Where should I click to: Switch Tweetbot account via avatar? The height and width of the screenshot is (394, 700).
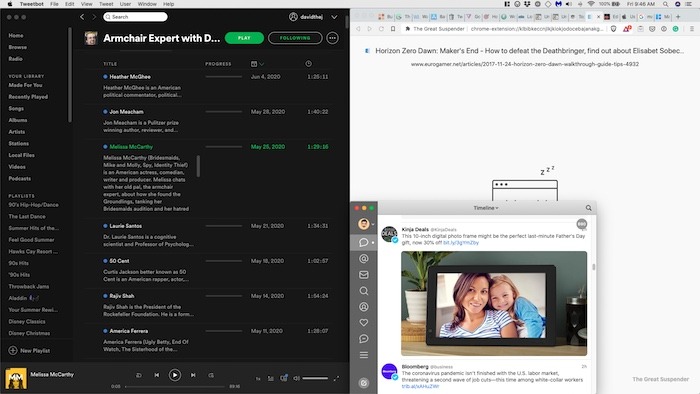364,224
